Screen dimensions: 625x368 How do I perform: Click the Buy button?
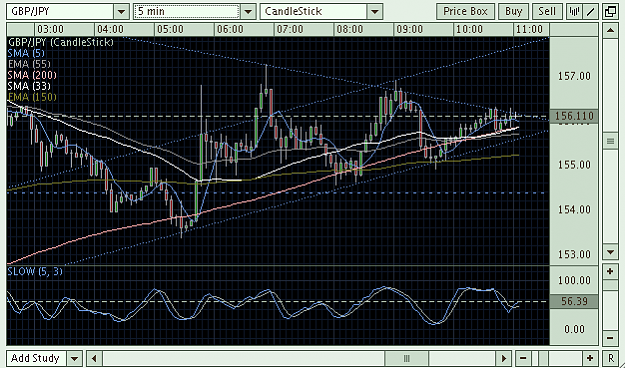point(513,12)
